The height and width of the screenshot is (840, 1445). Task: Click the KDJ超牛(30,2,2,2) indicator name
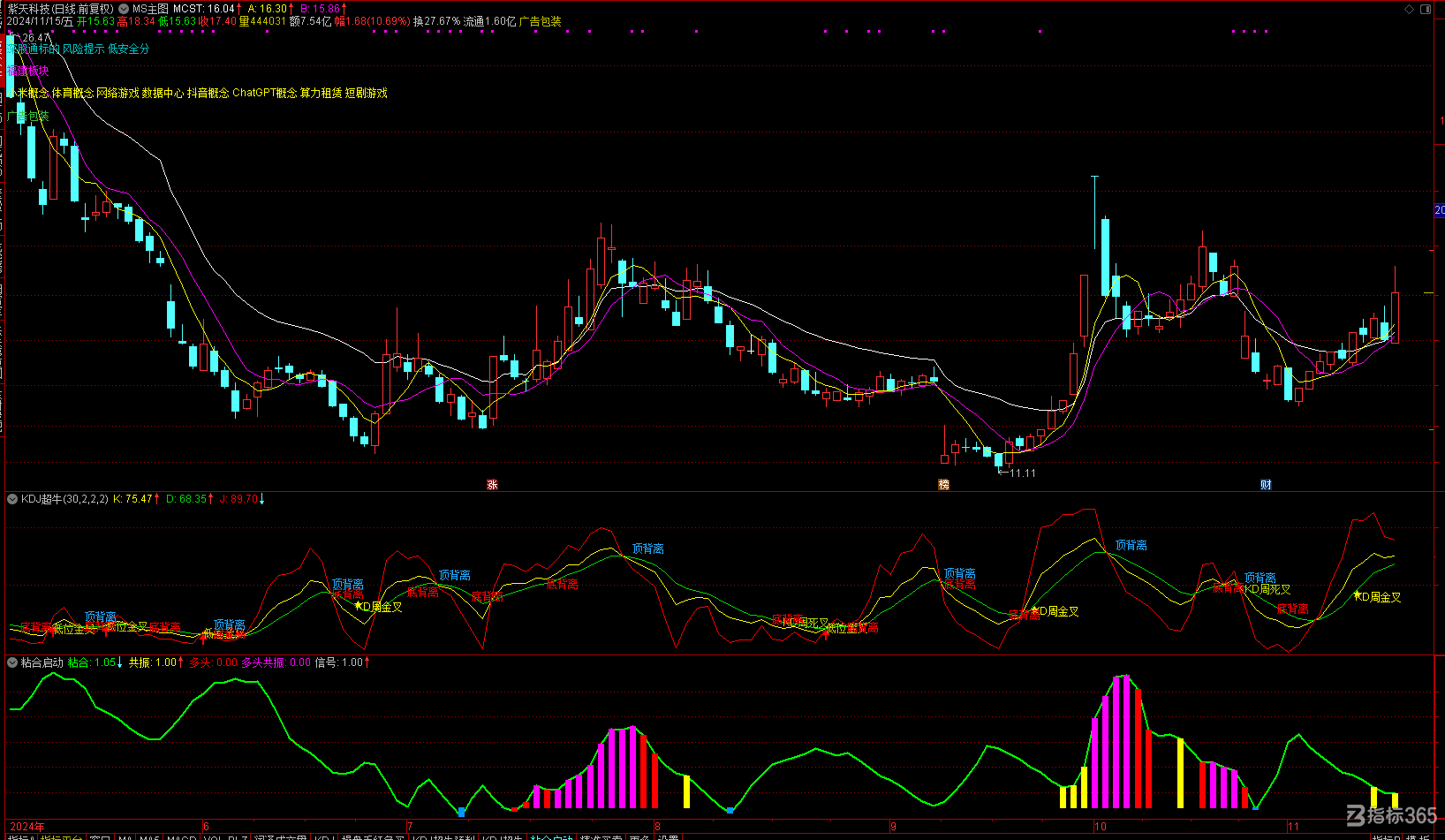(x=64, y=499)
